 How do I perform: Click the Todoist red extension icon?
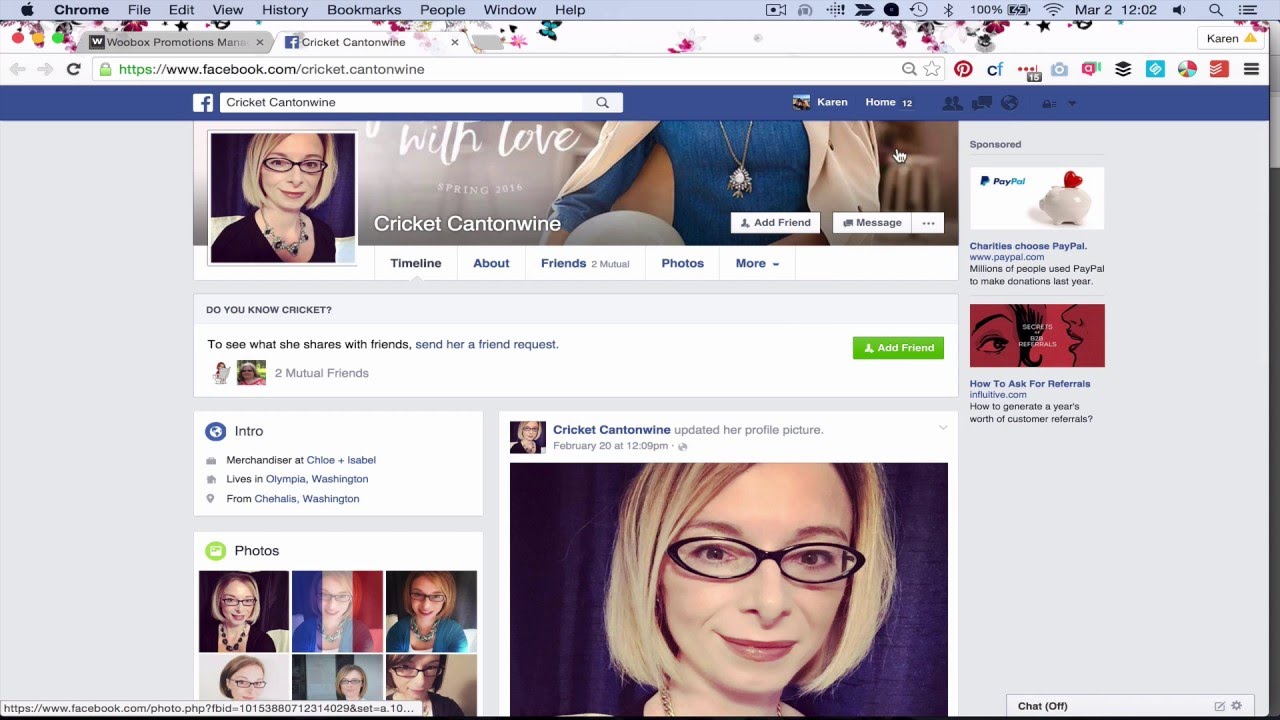click(1219, 69)
